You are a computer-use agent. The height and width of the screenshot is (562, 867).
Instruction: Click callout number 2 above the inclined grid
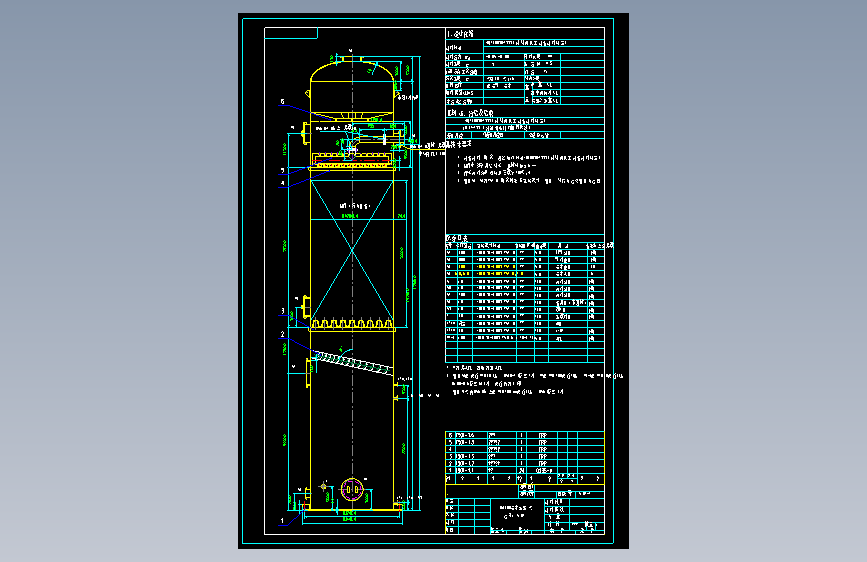pyautogui.click(x=283, y=334)
